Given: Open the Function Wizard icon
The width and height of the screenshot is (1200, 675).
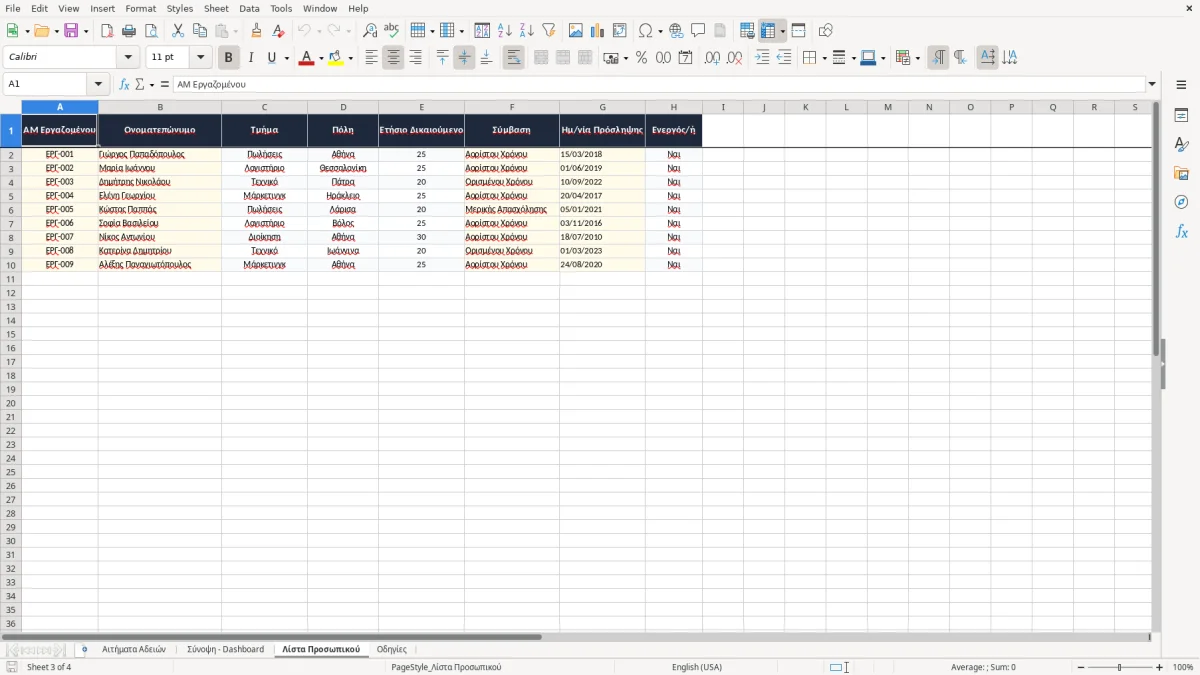Looking at the screenshot, I should [124, 84].
